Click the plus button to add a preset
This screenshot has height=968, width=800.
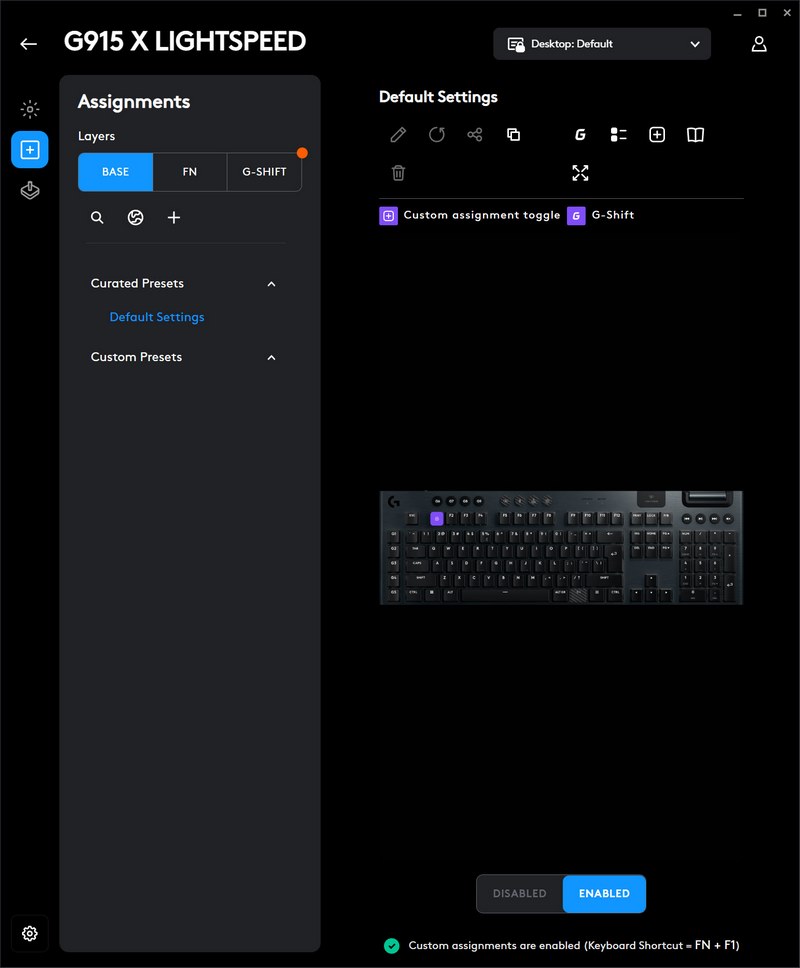pos(174,217)
